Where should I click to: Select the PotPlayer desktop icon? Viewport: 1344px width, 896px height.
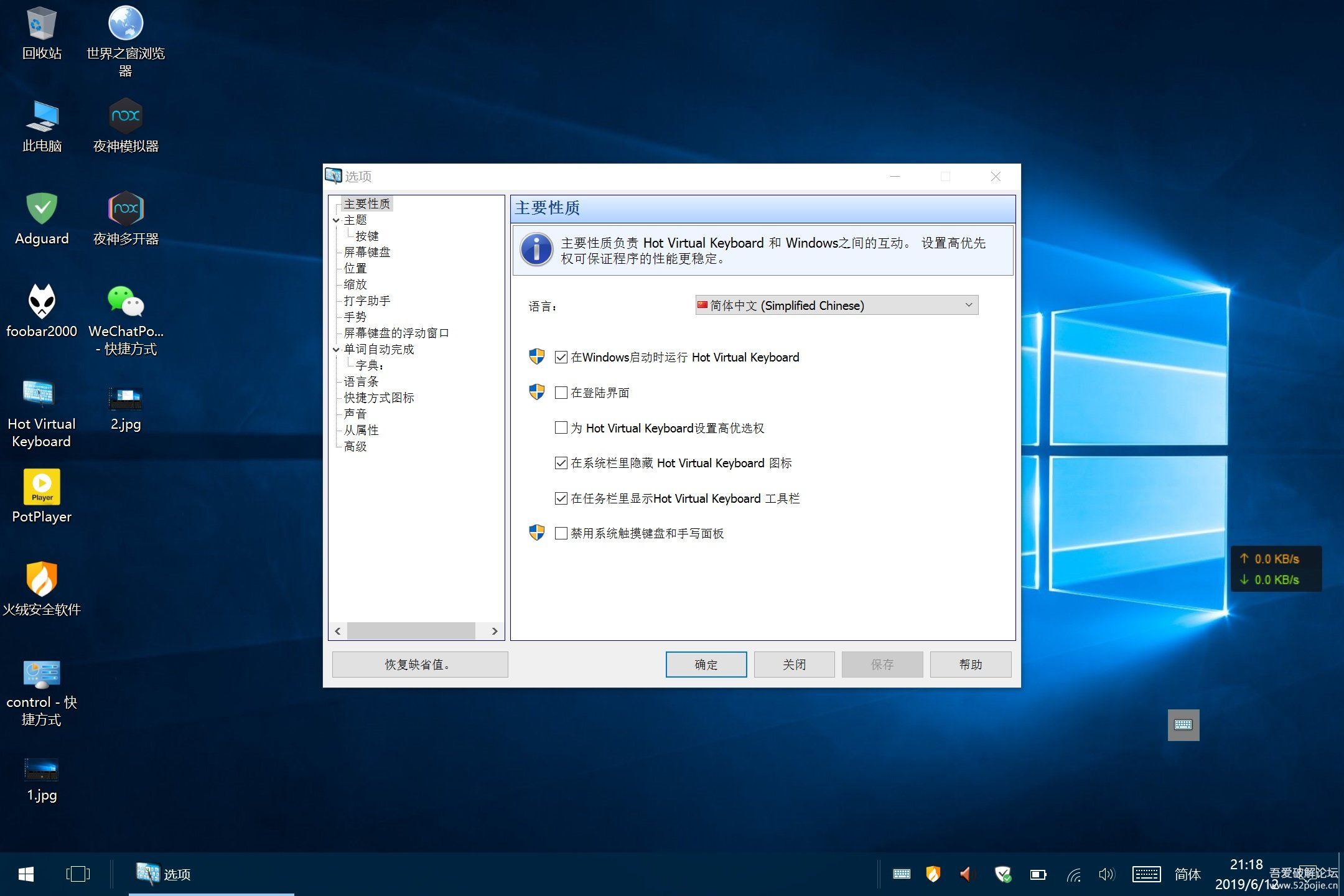42,497
